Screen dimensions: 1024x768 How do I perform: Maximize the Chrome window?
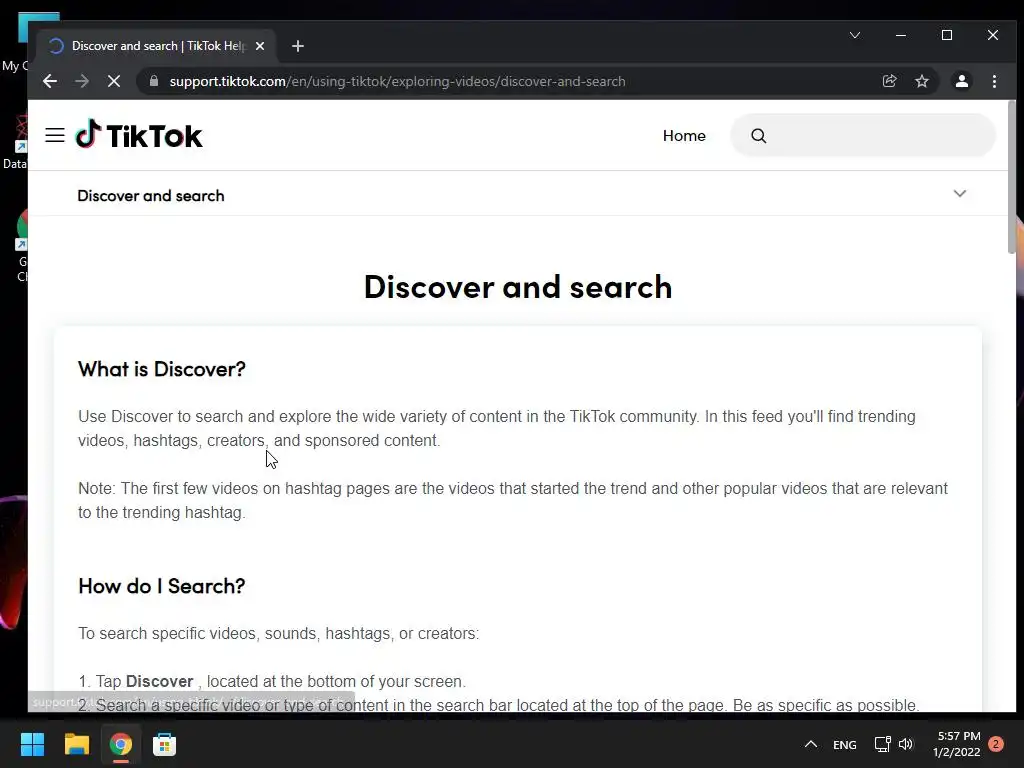click(x=946, y=35)
